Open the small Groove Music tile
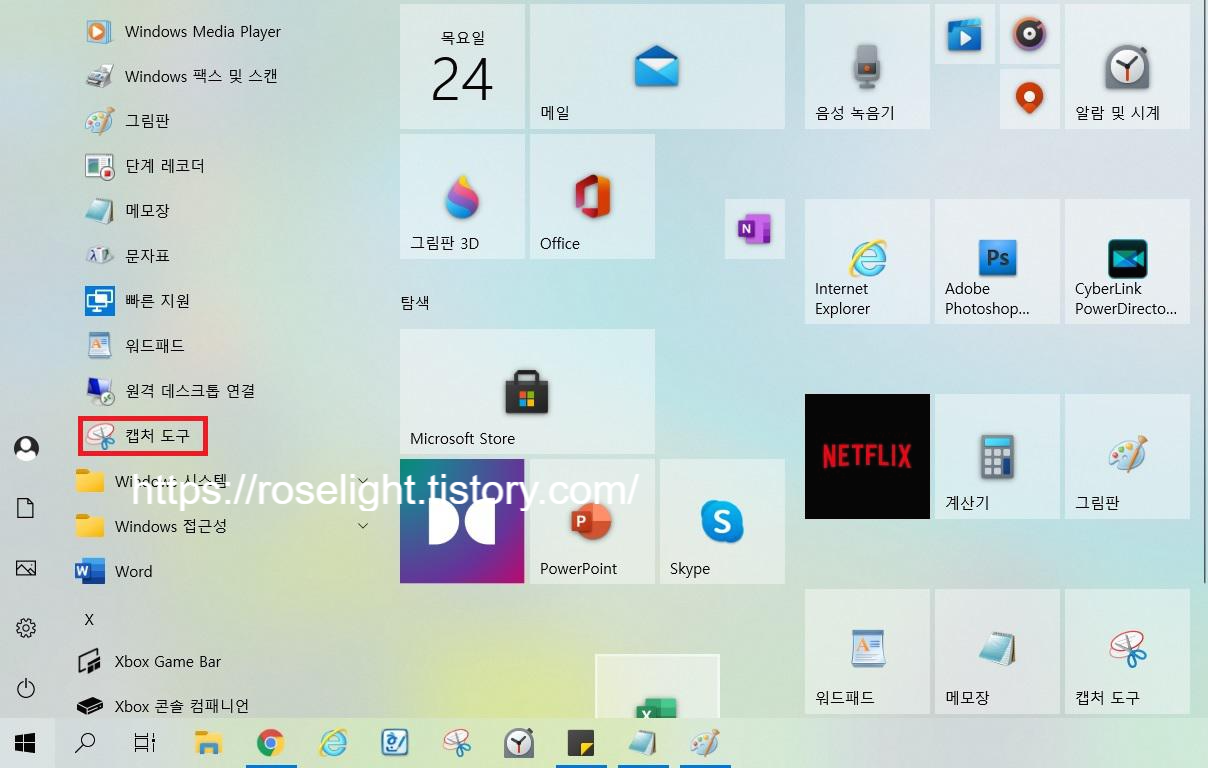 click(1029, 34)
